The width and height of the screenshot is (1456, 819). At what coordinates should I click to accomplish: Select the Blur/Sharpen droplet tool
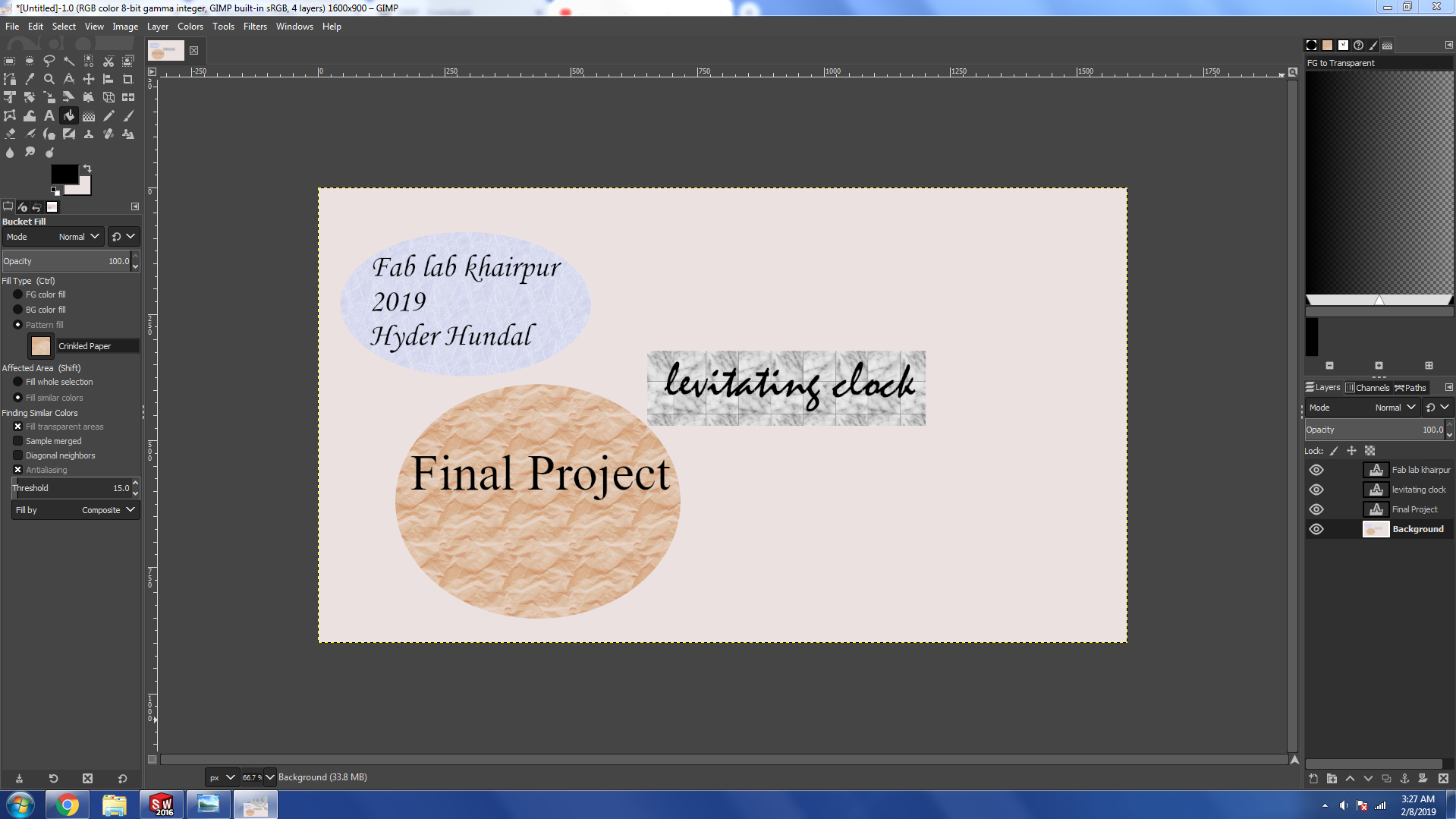click(x=10, y=152)
